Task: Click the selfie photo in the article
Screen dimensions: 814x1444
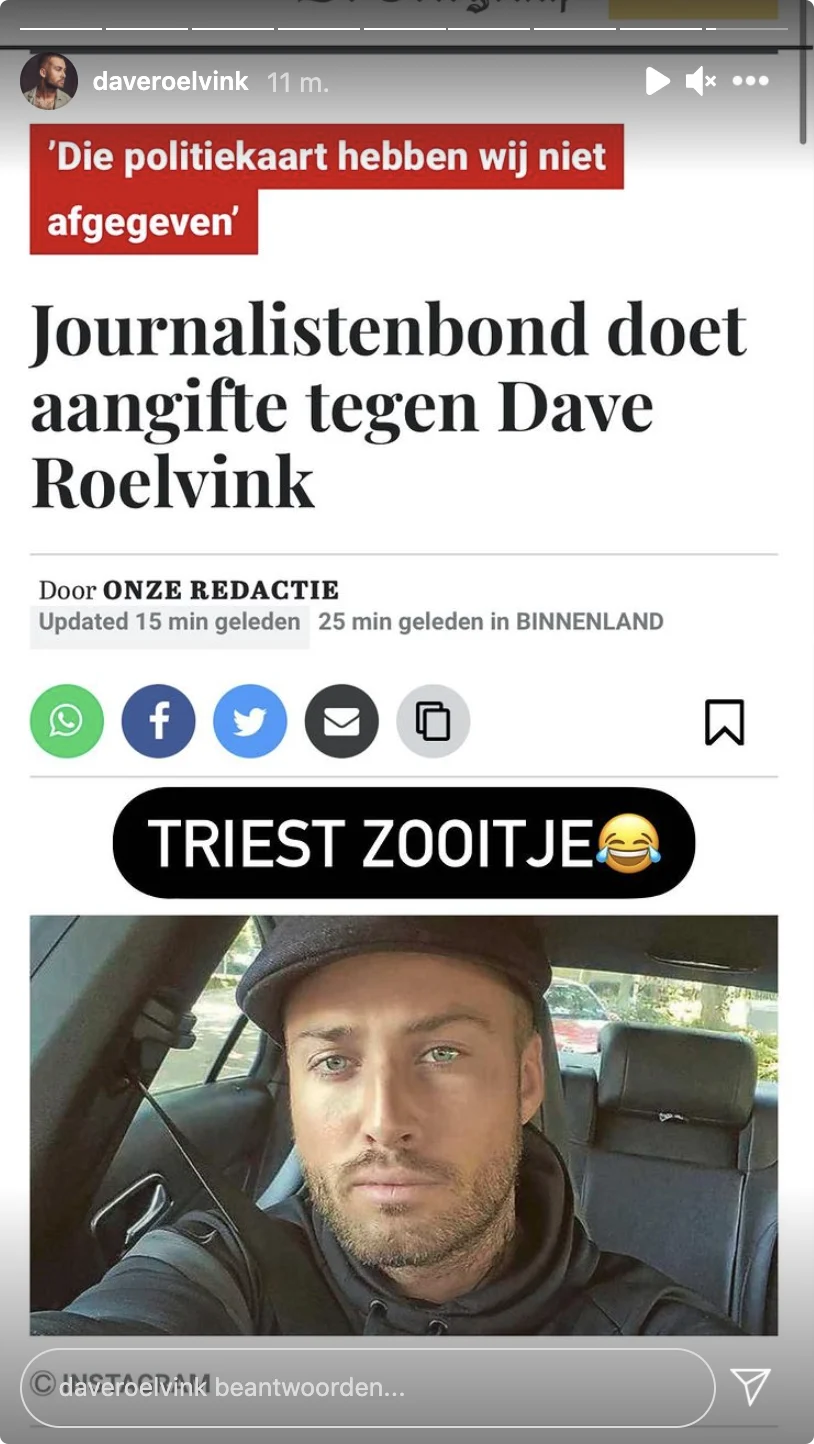Action: (x=404, y=1125)
